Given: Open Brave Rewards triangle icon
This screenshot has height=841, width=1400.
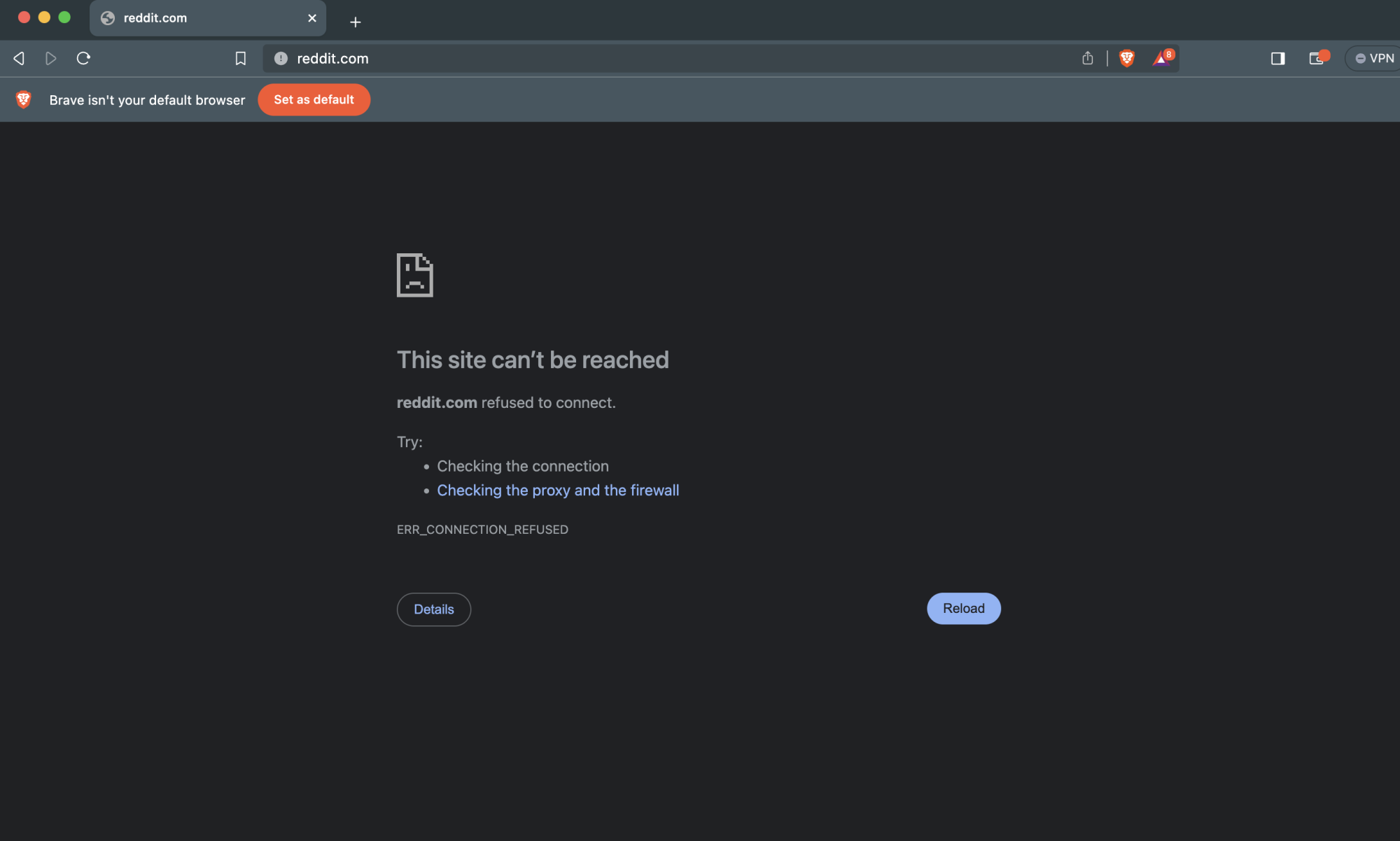Looking at the screenshot, I should point(1162,59).
